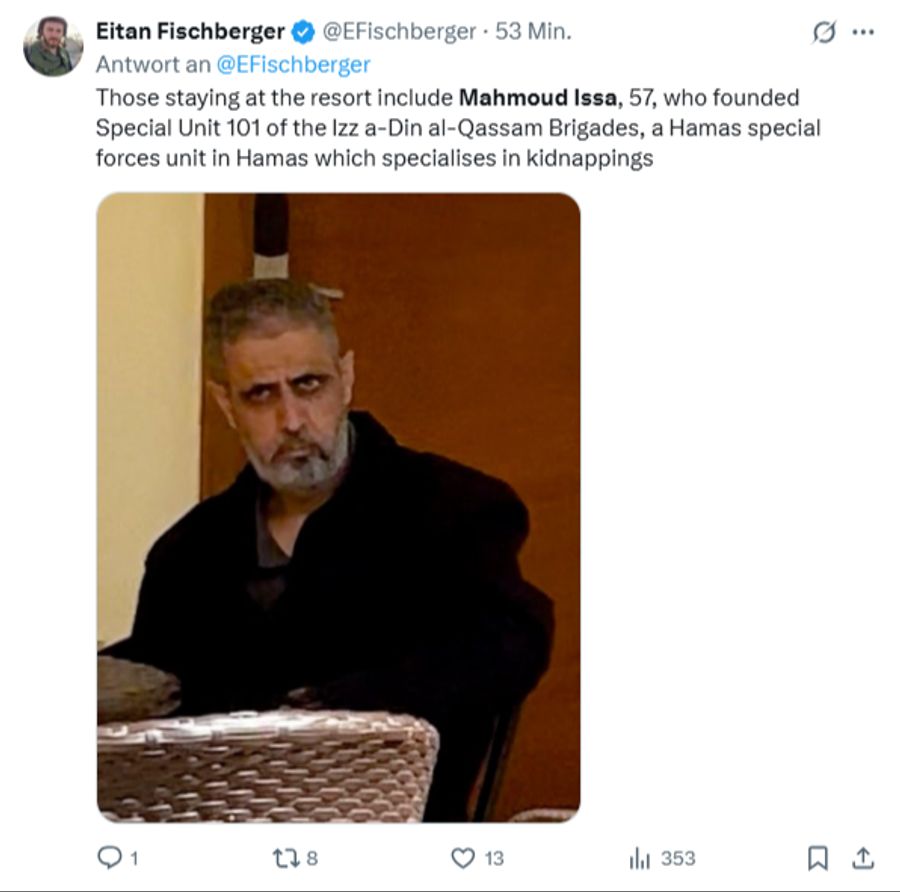Screen dimensions: 900x892
Task: Toggle the bookmark icon for this post
Action: coord(817,858)
